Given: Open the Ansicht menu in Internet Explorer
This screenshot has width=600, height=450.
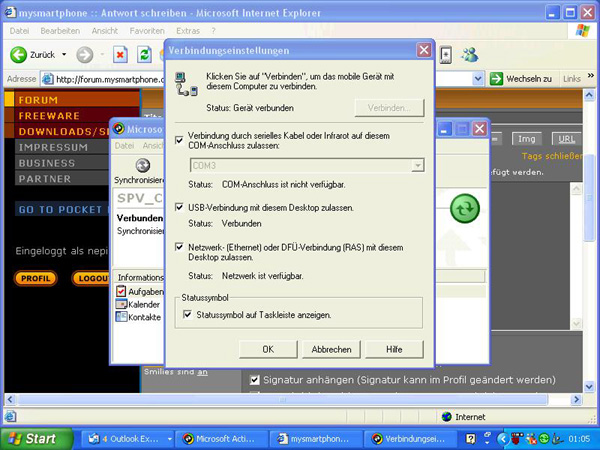Looking at the screenshot, I should [x=105, y=31].
